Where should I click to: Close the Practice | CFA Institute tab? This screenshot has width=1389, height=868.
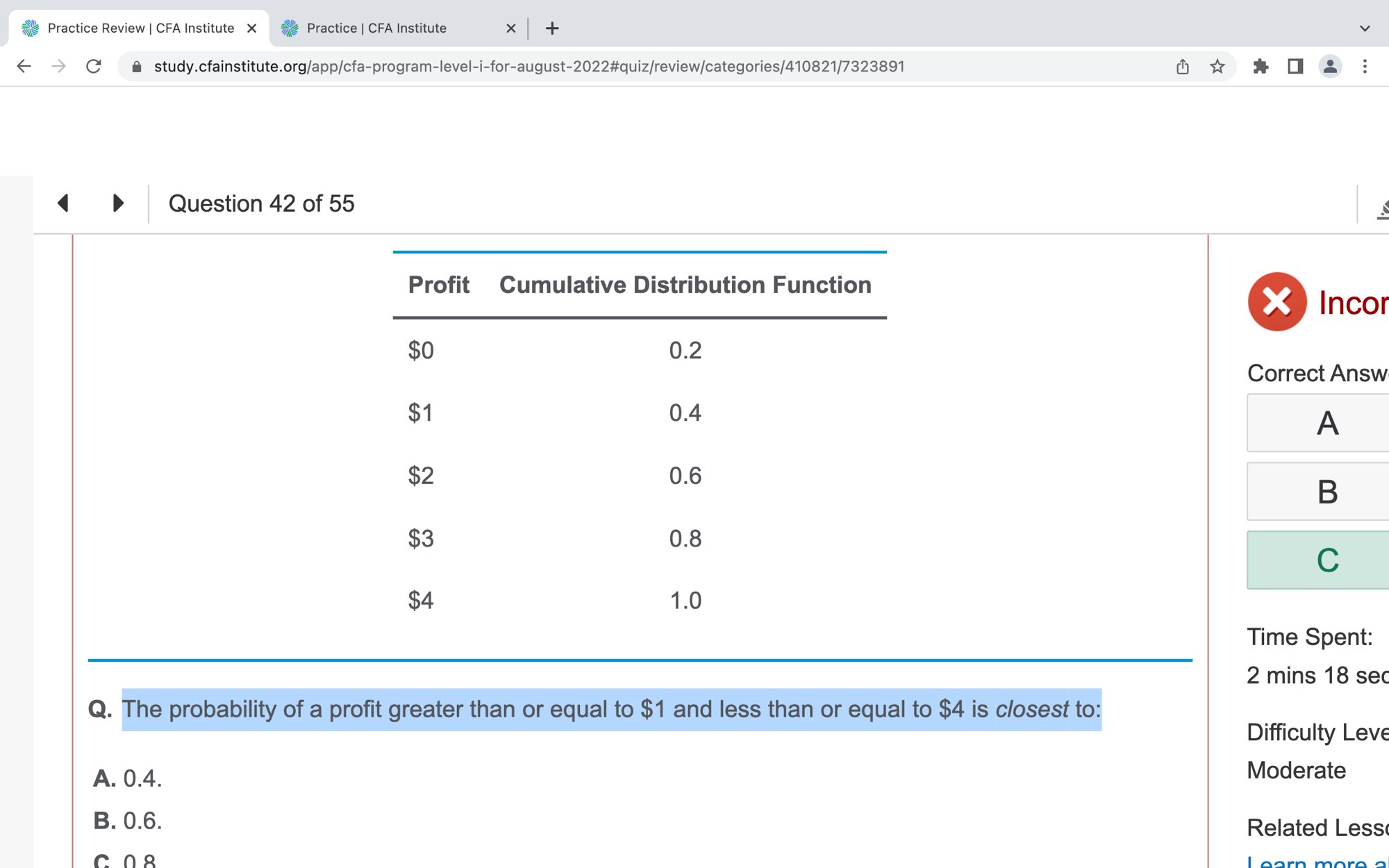coord(511,28)
